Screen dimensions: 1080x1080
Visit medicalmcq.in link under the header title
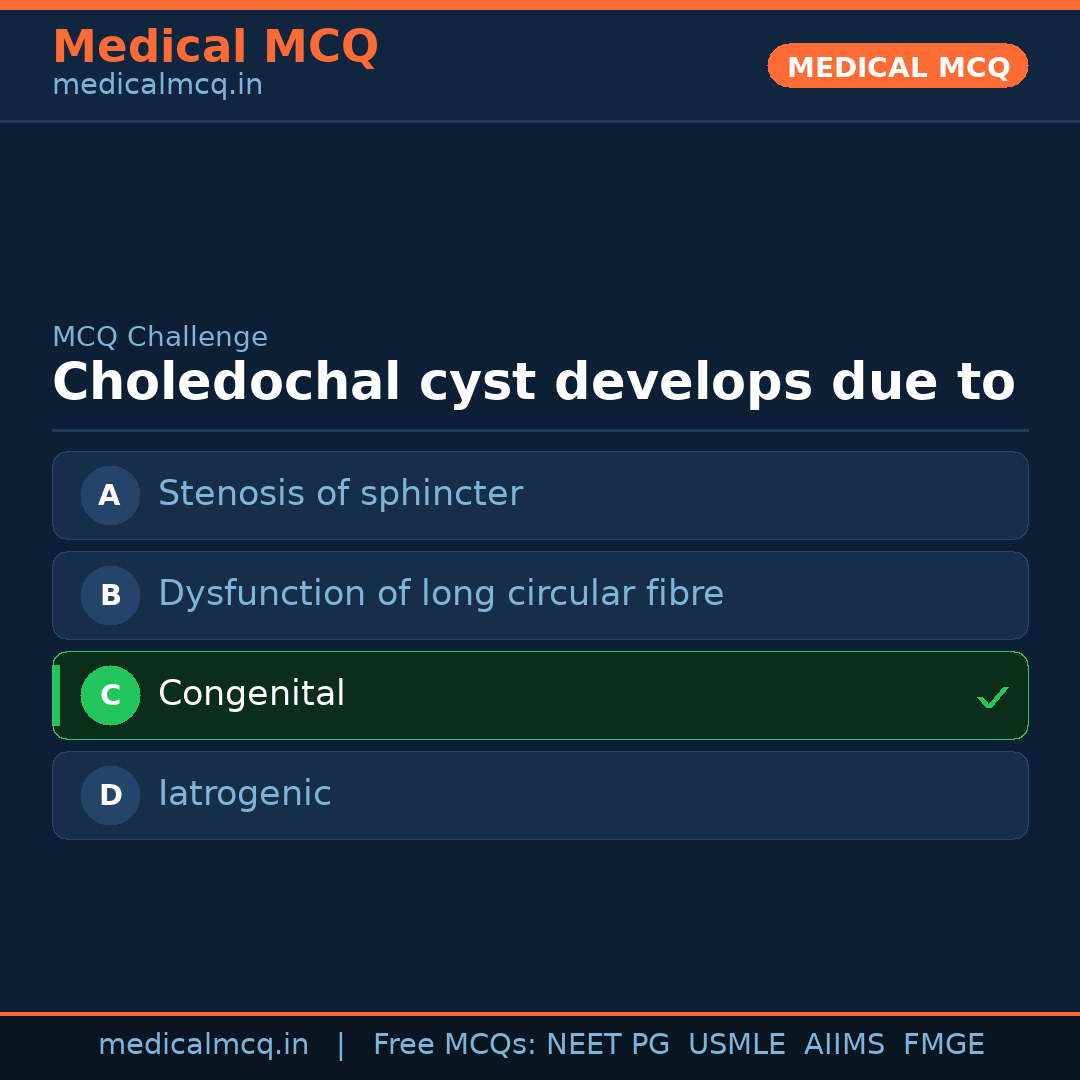point(157,86)
